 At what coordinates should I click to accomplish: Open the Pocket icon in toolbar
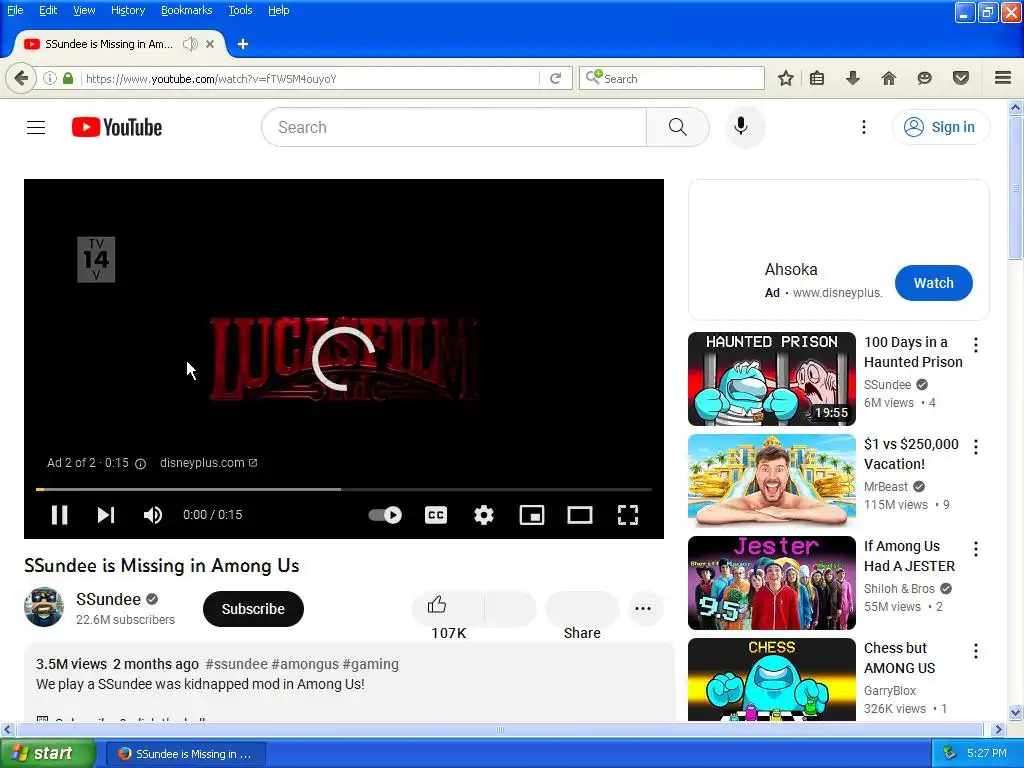tap(961, 78)
